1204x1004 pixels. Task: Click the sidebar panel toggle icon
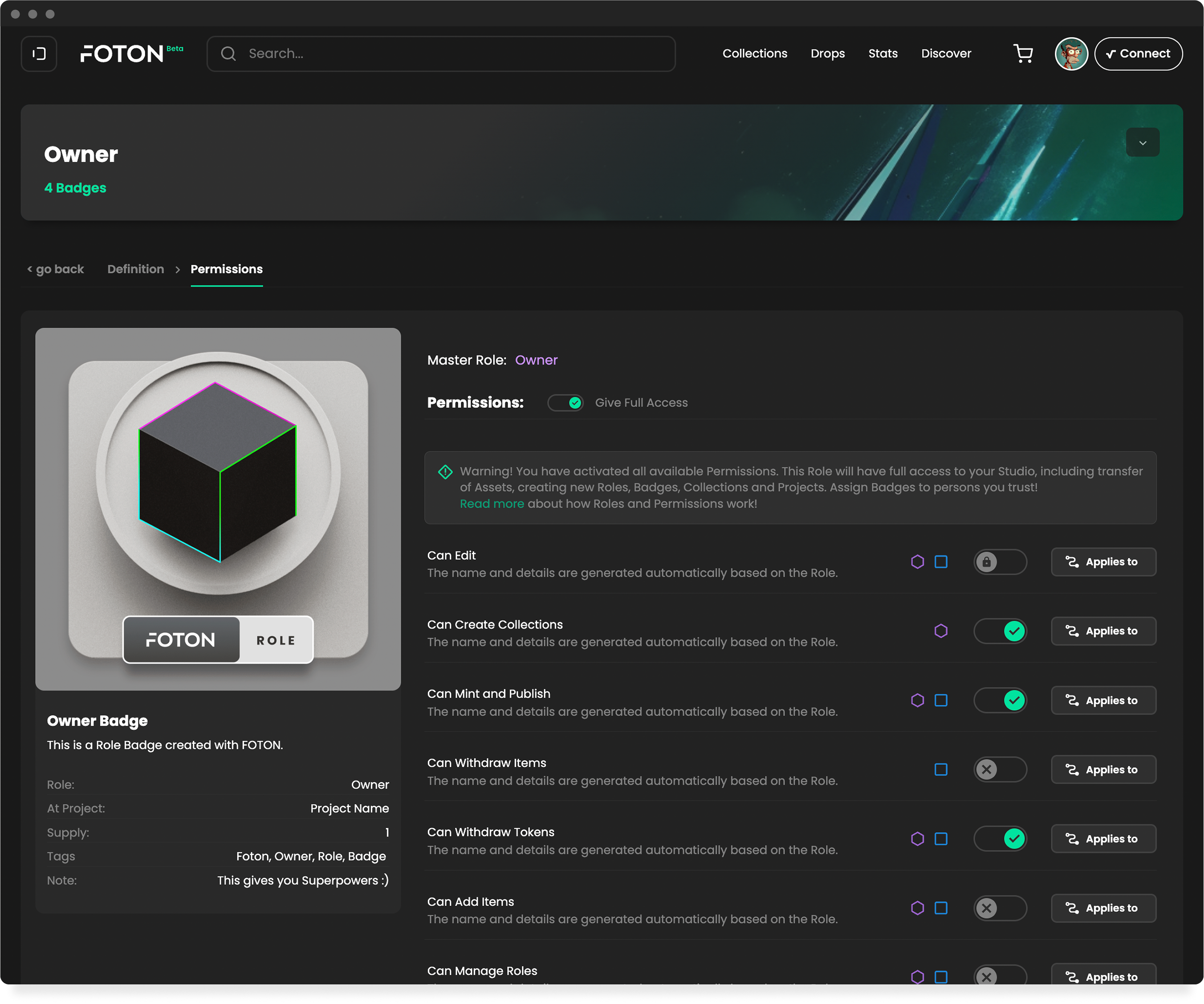click(39, 54)
